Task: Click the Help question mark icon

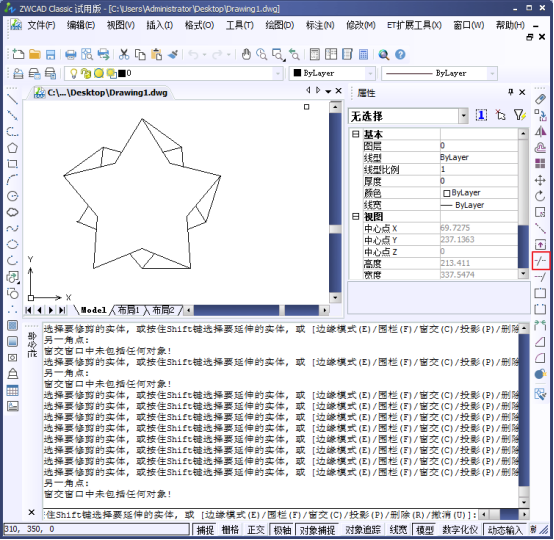Action: click(400, 54)
